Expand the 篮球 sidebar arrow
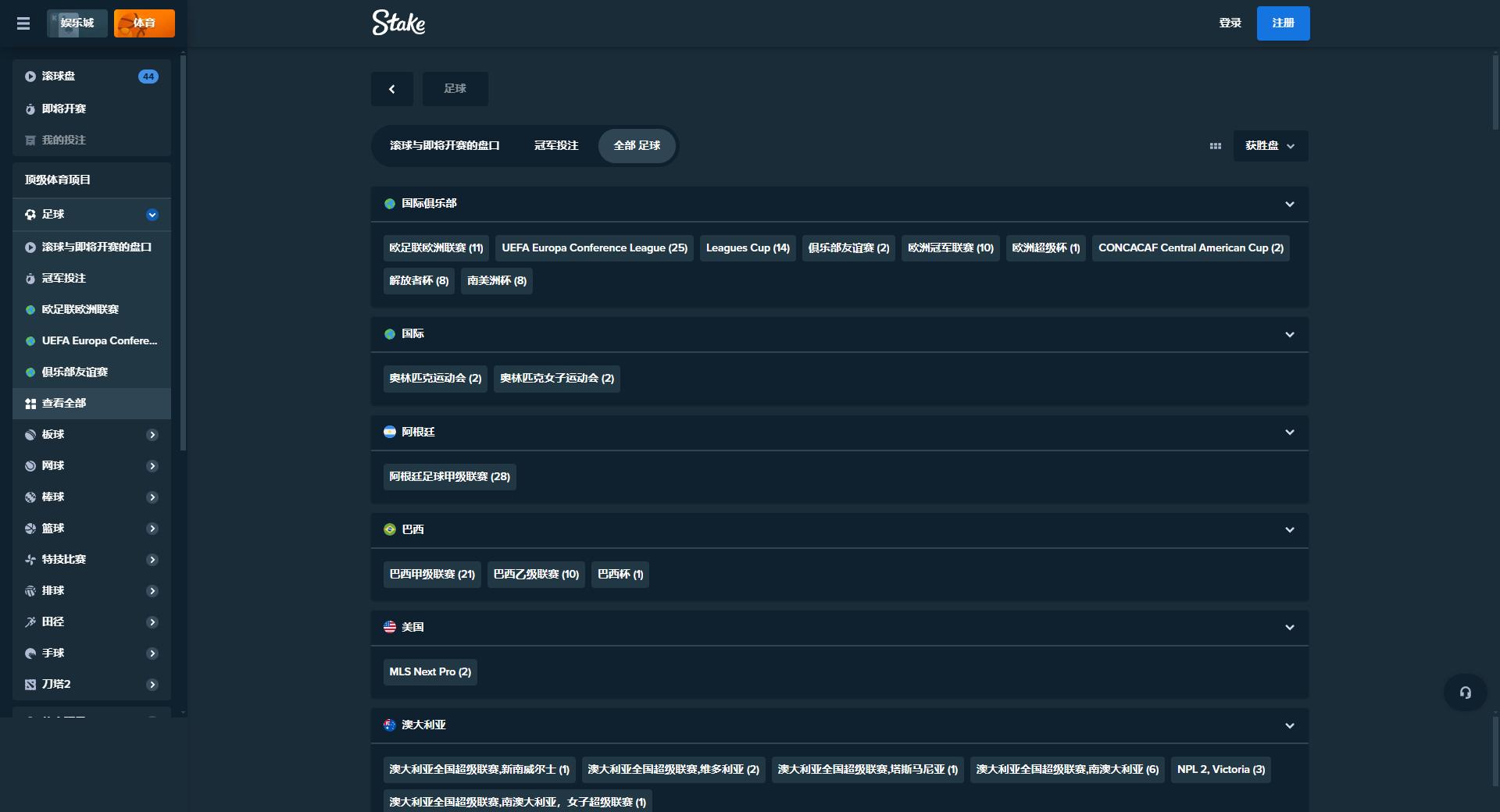Viewport: 1500px width, 812px height. tap(152, 529)
